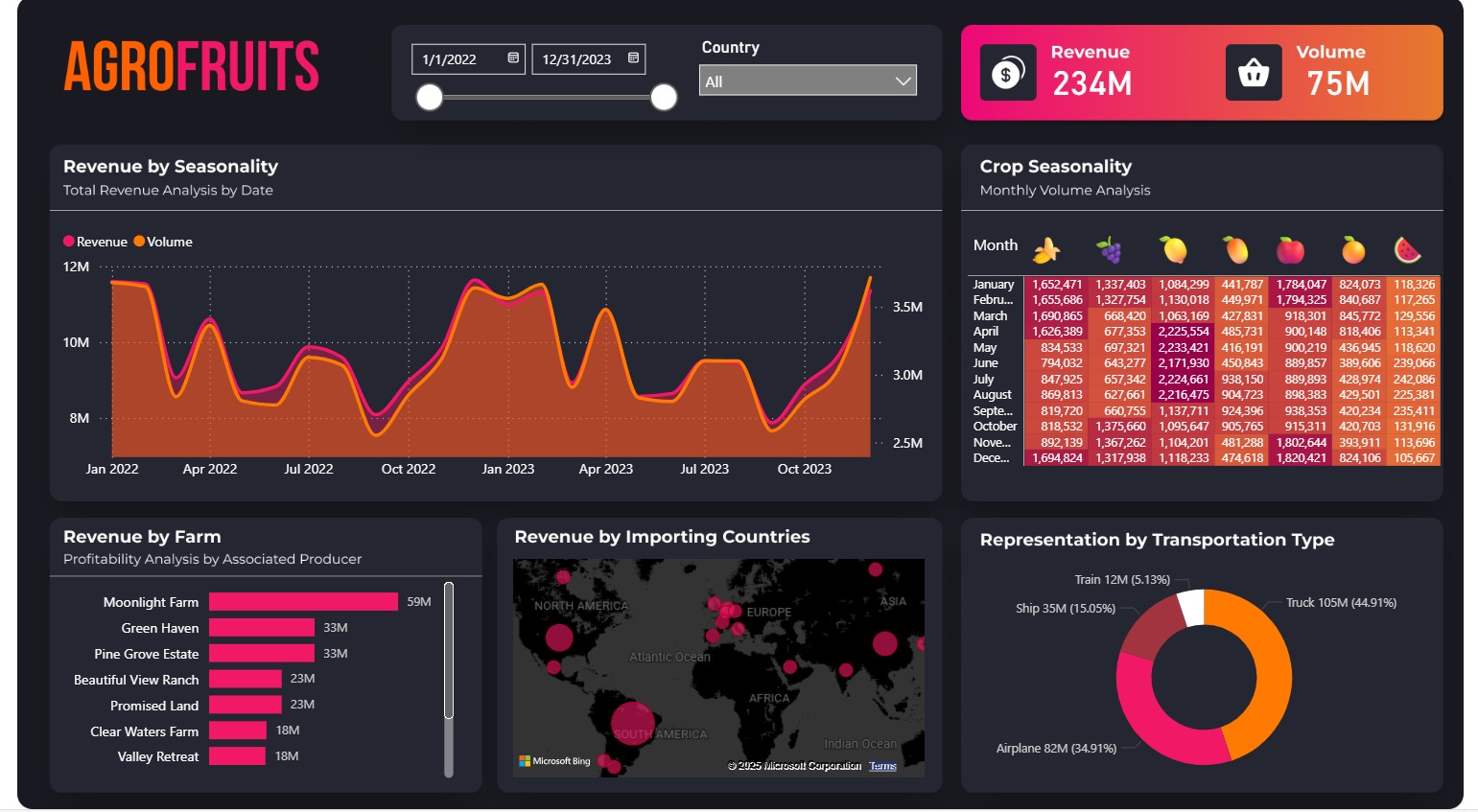This screenshot has height=812, width=1478.
Task: Select the Moonlight Farm bar
Action: point(303,602)
